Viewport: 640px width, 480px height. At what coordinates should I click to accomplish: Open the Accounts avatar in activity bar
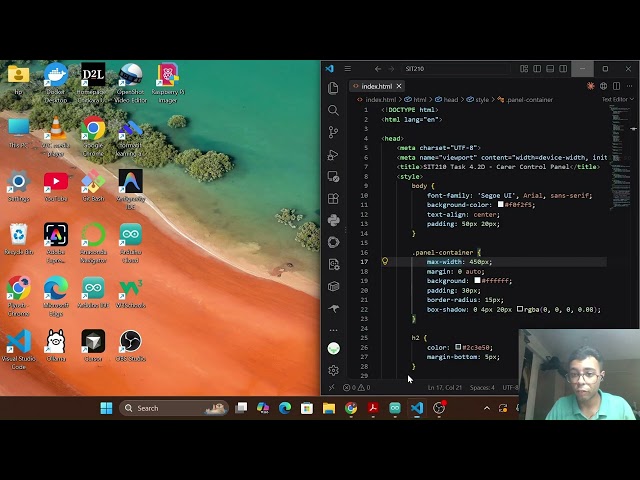[333, 349]
